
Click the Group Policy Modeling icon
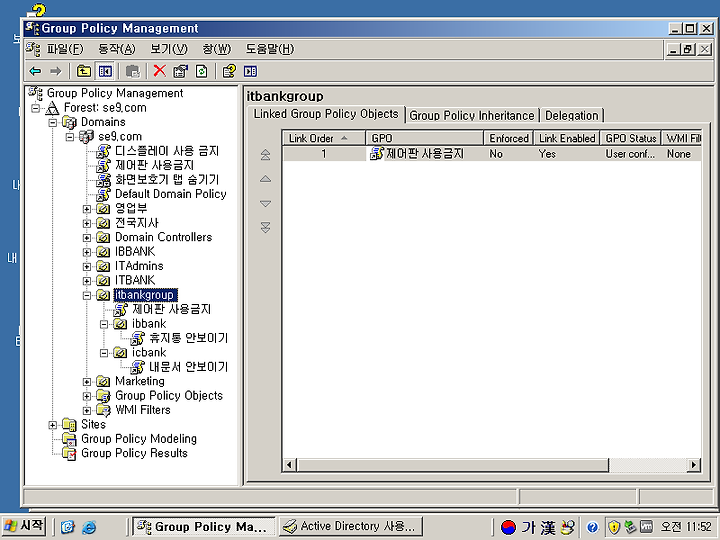coord(69,439)
